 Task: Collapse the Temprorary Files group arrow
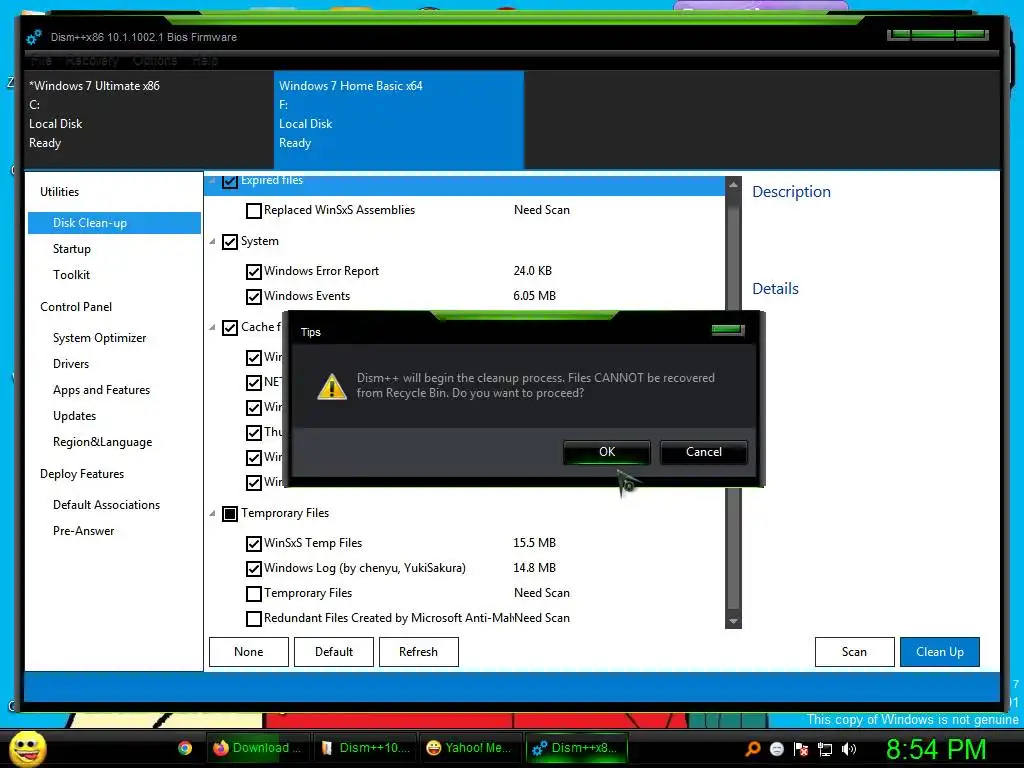212,513
